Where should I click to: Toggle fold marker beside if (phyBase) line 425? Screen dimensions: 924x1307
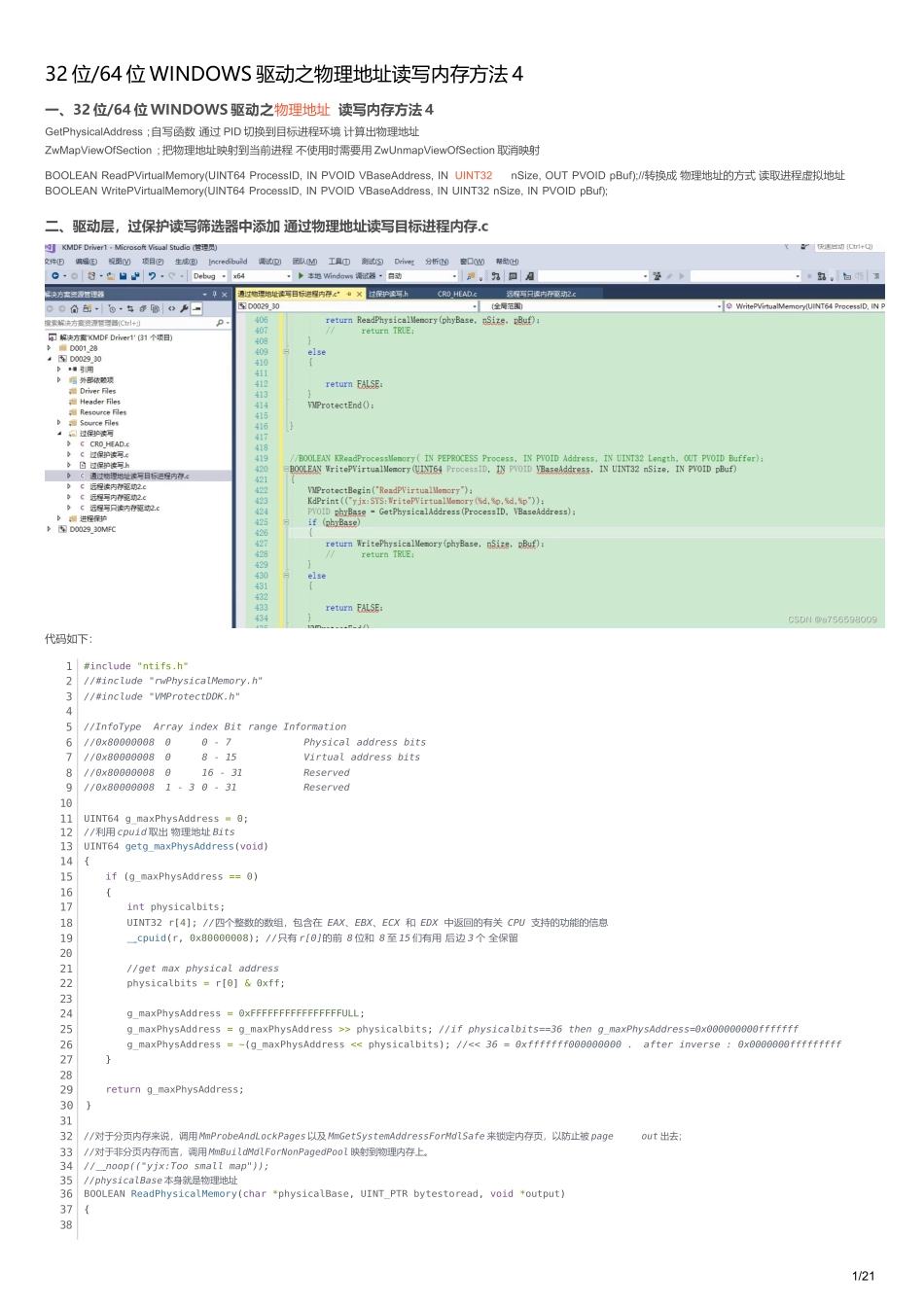286,522
